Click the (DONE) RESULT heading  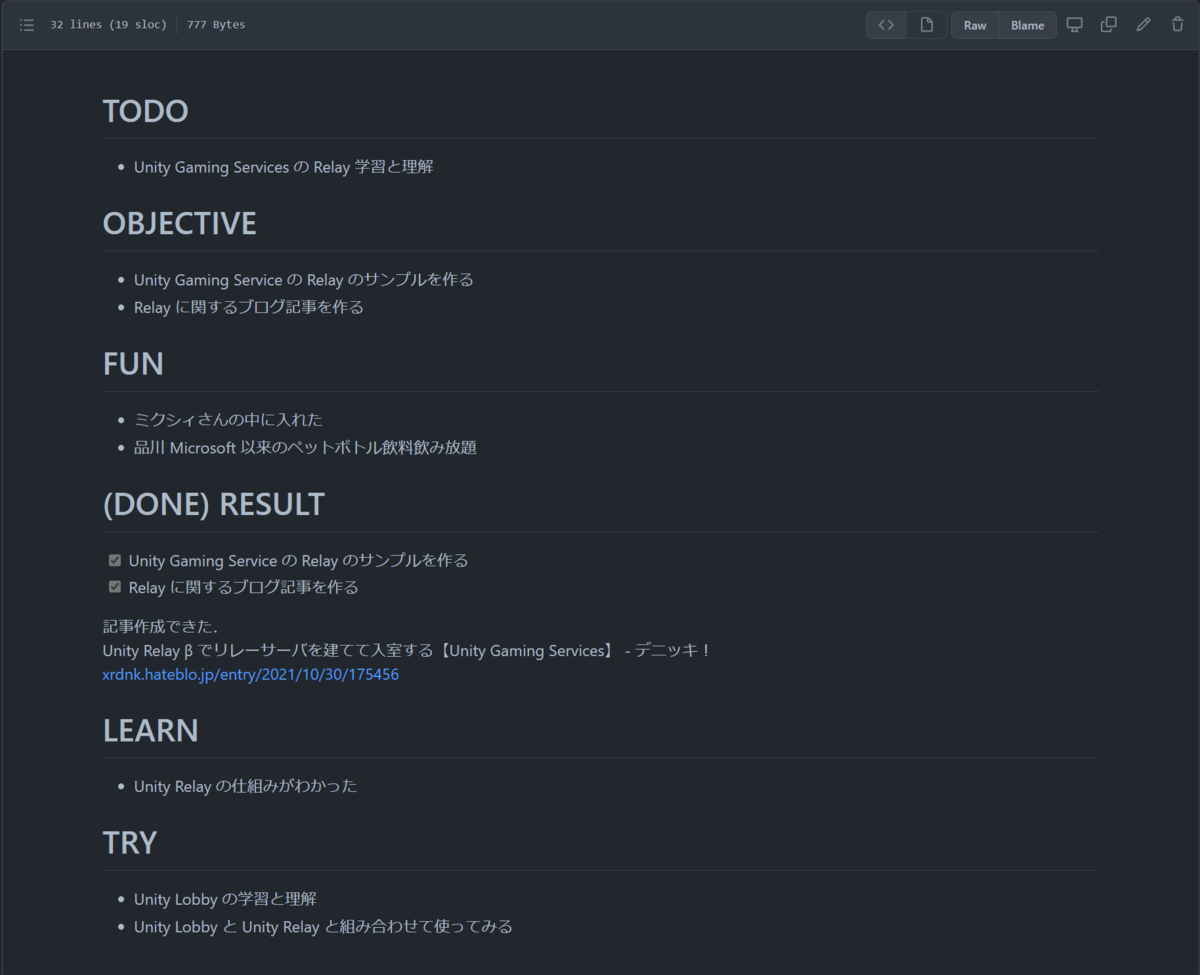(214, 504)
